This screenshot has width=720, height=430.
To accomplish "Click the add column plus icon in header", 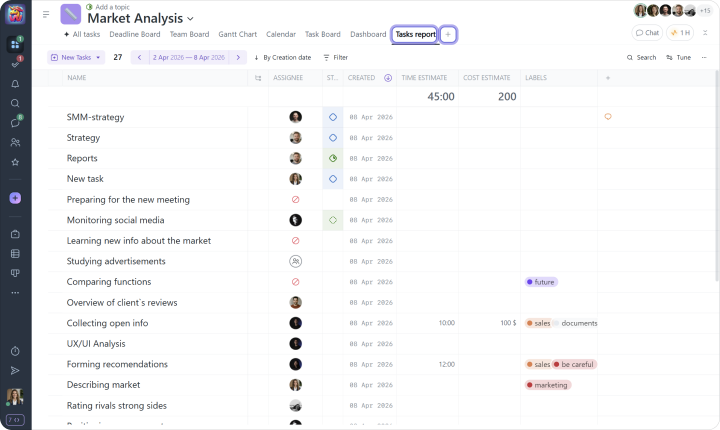I will (608, 77).
